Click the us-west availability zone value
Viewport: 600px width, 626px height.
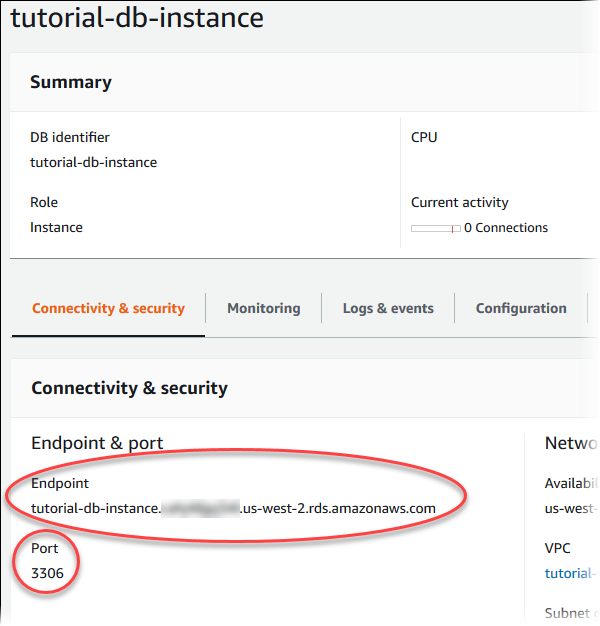[571, 508]
